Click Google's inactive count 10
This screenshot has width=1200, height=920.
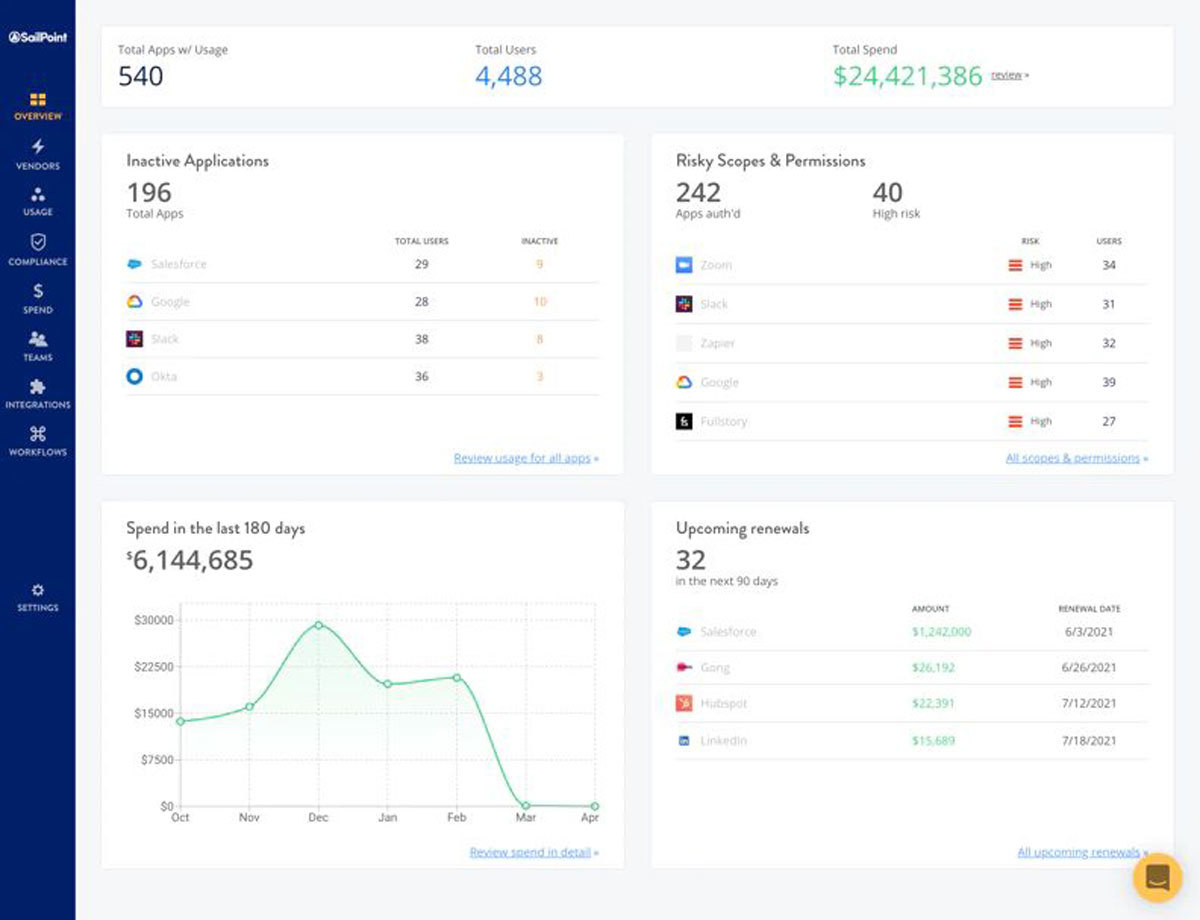pos(540,302)
